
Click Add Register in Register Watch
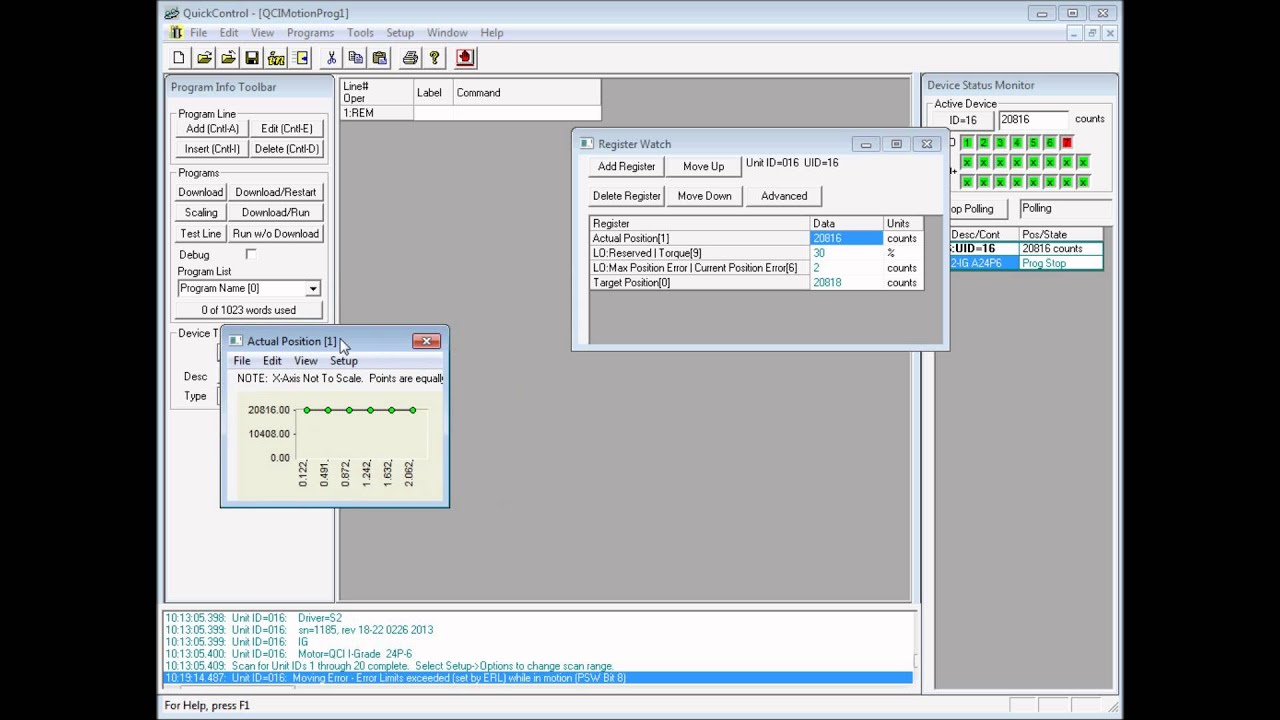pyautogui.click(x=627, y=167)
